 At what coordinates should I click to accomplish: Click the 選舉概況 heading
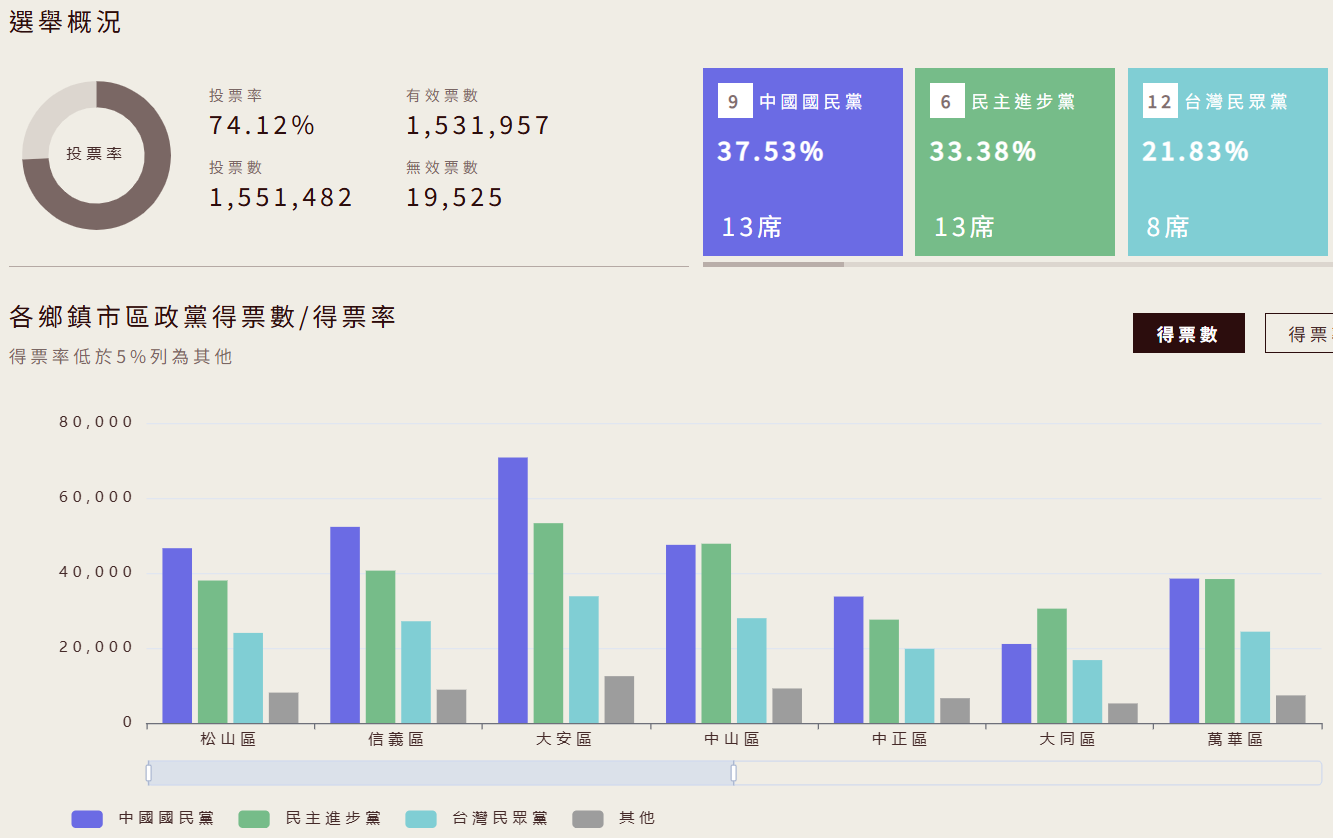[x=65, y=23]
